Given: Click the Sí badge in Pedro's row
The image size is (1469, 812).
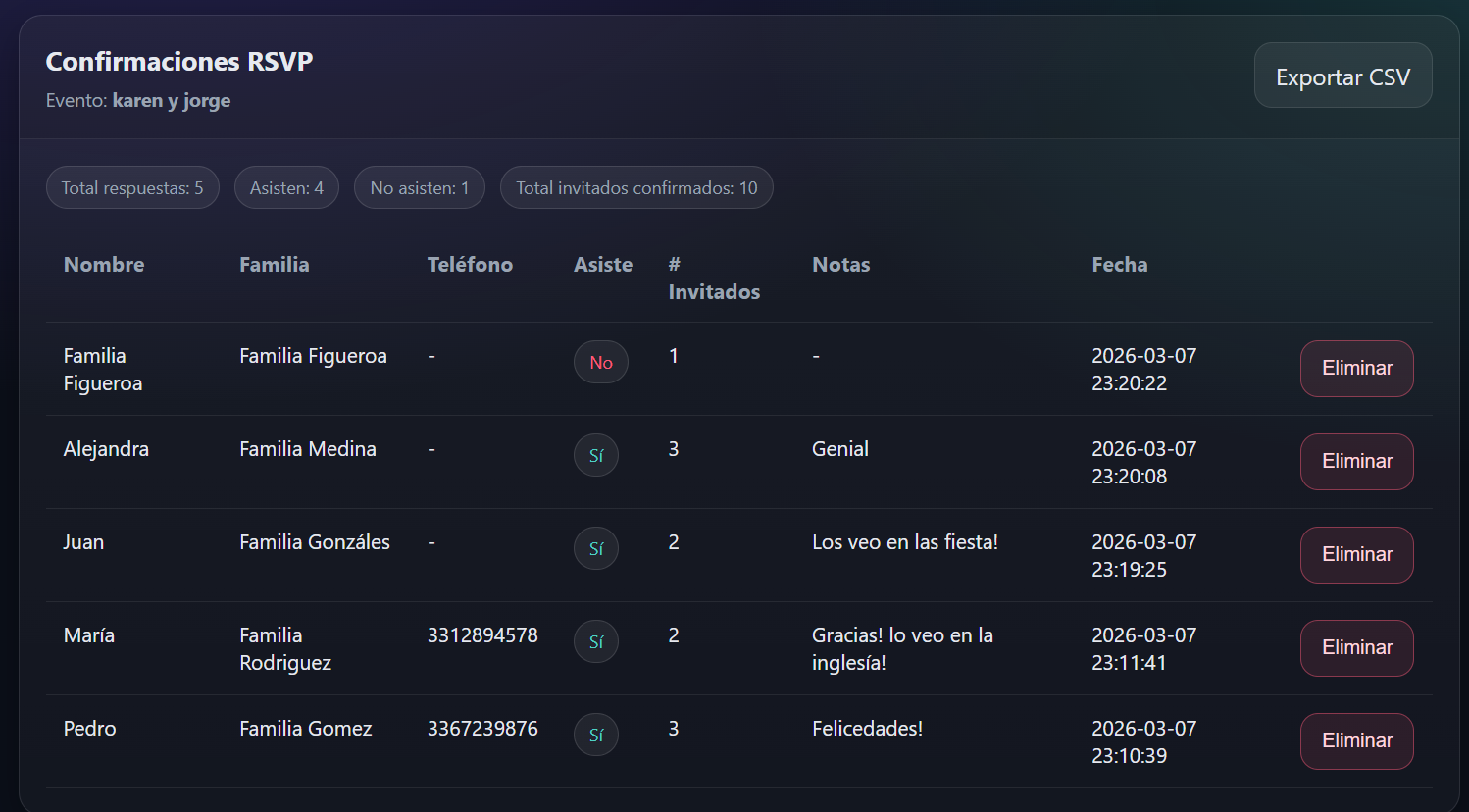Looking at the screenshot, I should point(596,736).
